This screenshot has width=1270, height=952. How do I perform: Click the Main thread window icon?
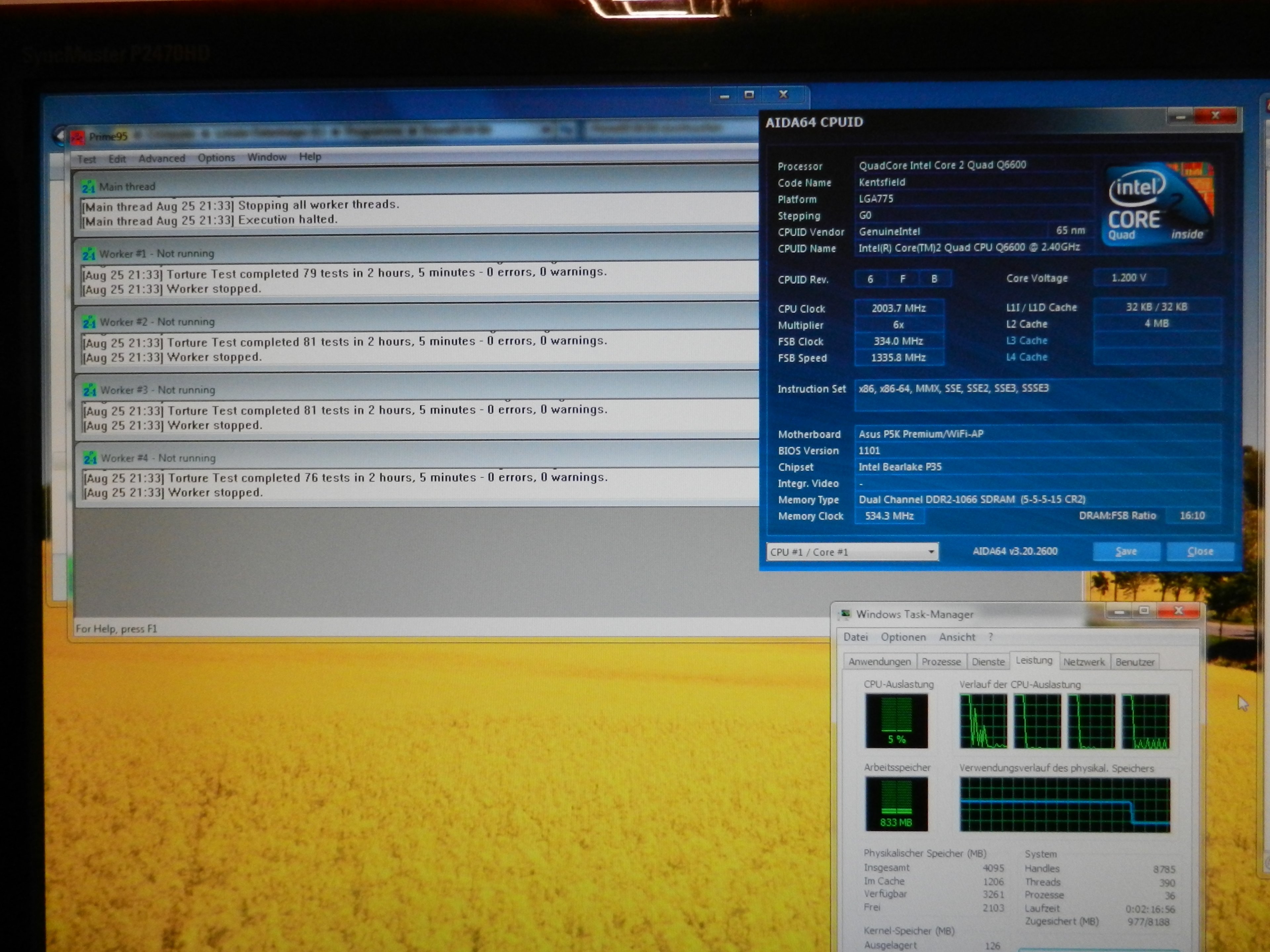pyautogui.click(x=88, y=187)
